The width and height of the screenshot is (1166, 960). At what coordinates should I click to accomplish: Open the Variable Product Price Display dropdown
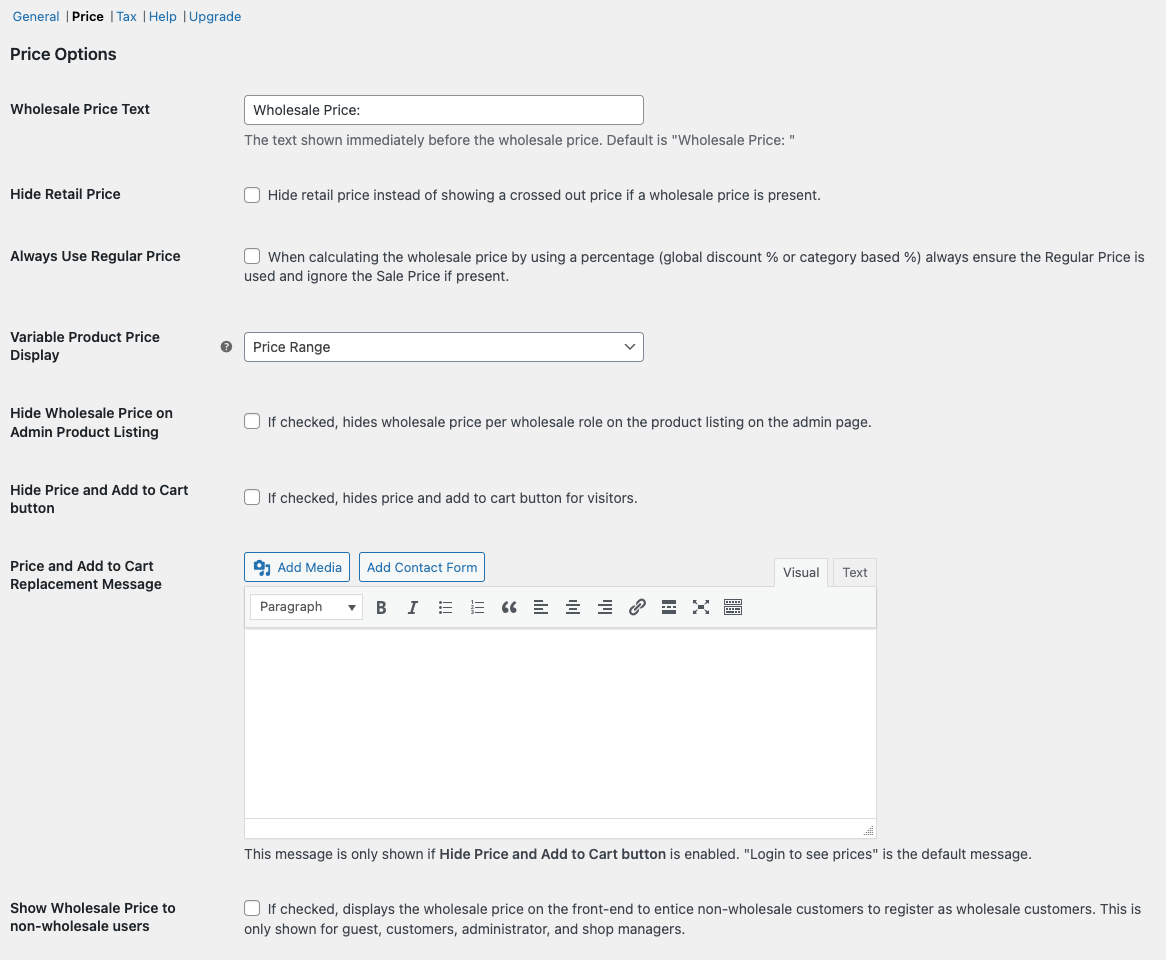(x=443, y=347)
